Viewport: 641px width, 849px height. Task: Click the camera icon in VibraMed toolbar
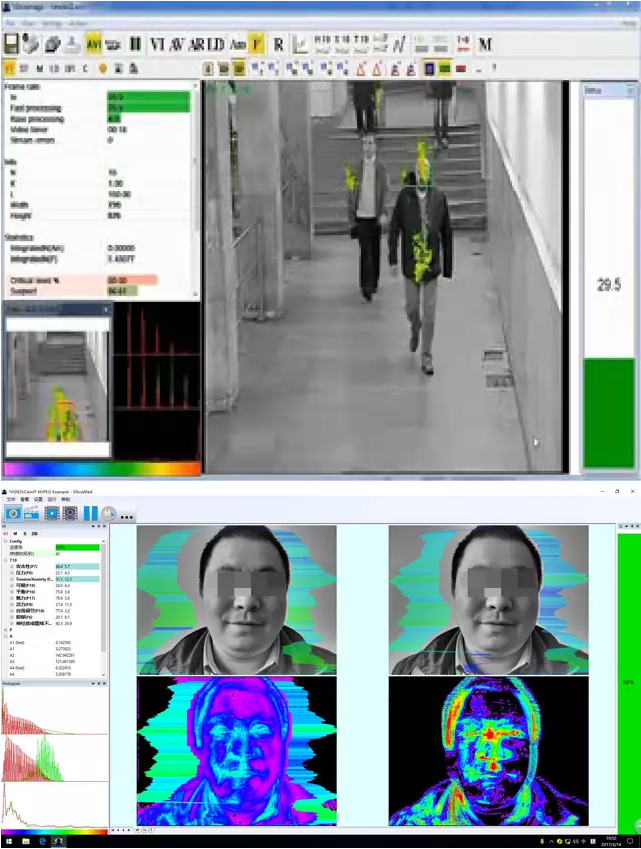coord(12,513)
